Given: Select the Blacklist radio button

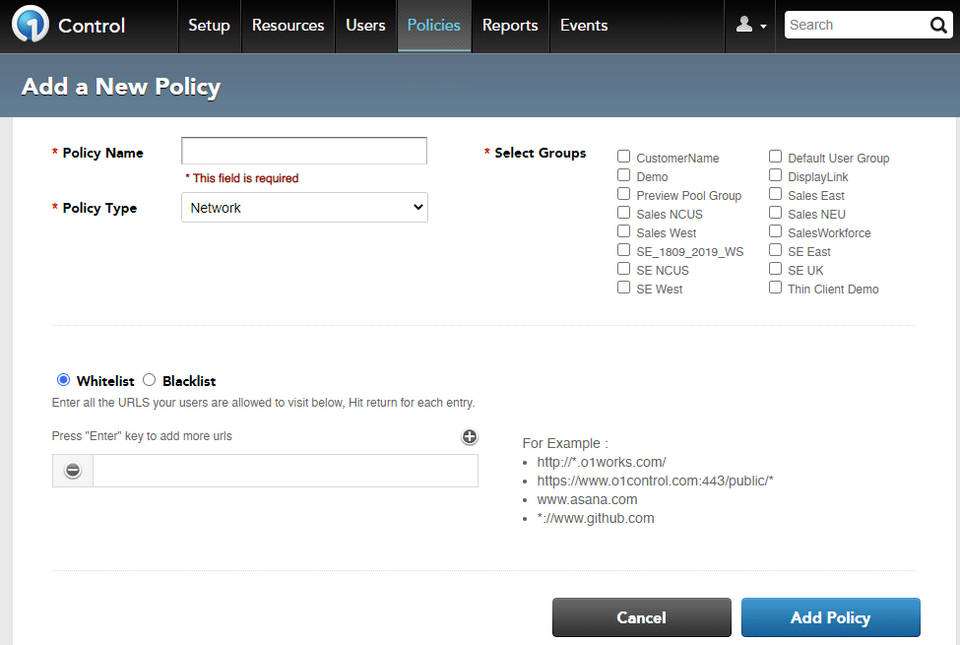Looking at the screenshot, I should 149,380.
